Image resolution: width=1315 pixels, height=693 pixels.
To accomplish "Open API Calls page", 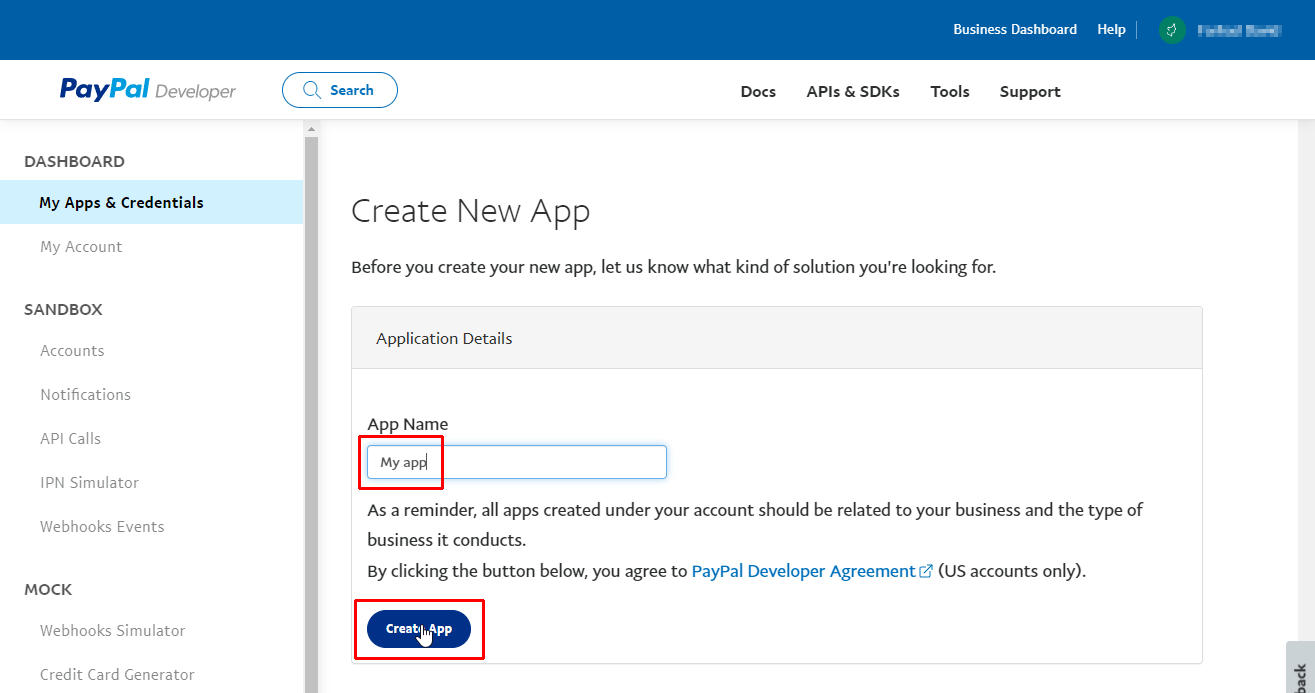I will pyautogui.click(x=70, y=439).
